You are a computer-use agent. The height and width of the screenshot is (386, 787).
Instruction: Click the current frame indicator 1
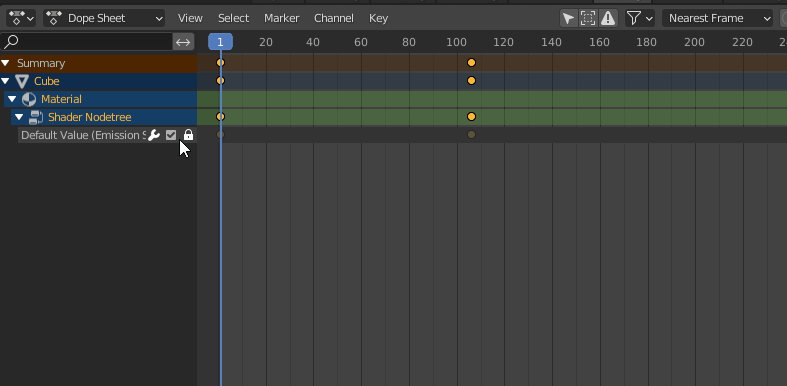point(220,42)
